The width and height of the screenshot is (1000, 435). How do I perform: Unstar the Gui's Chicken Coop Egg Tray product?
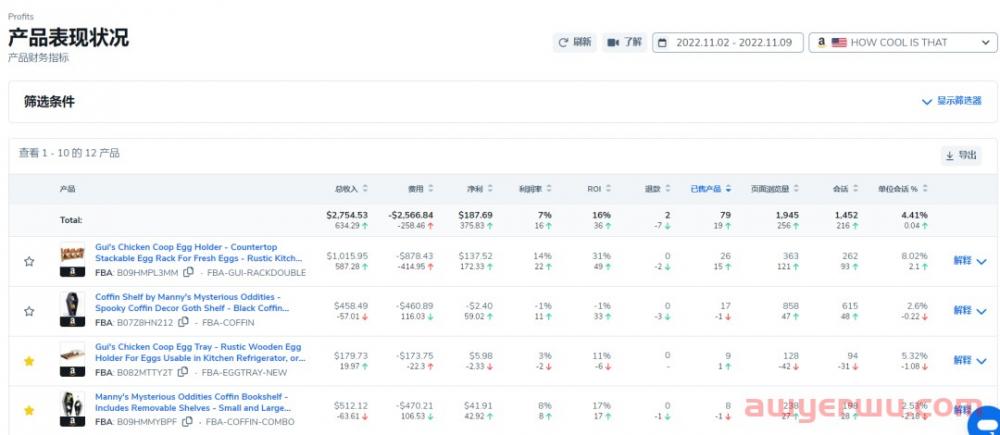[29, 361]
